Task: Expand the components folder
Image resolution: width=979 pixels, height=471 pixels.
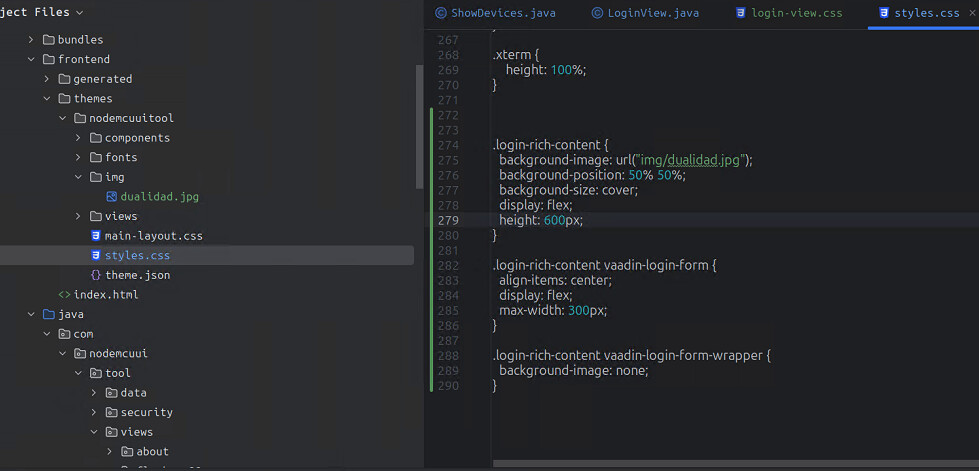Action: point(78,138)
